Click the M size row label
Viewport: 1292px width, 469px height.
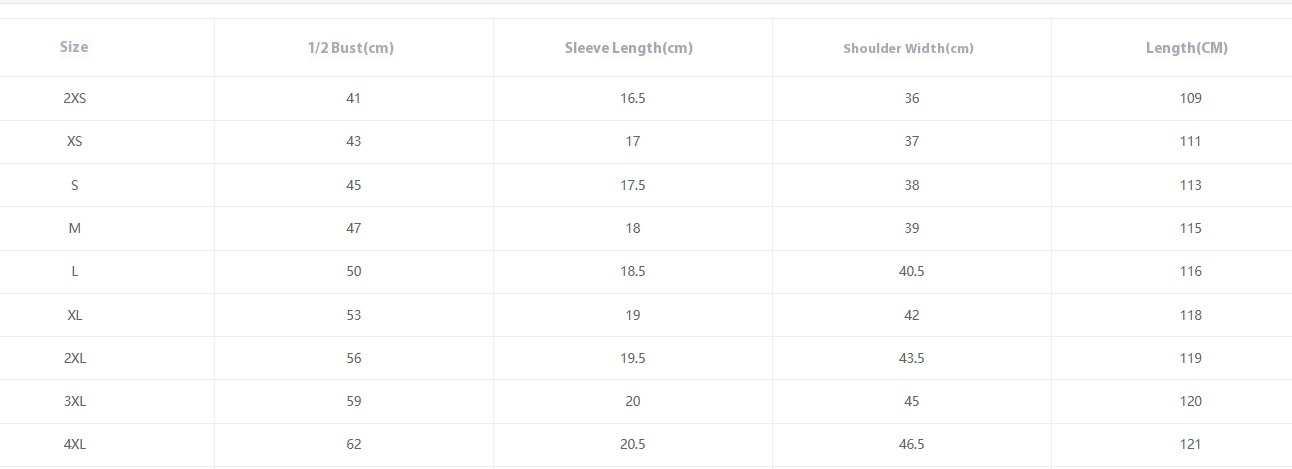point(74,228)
